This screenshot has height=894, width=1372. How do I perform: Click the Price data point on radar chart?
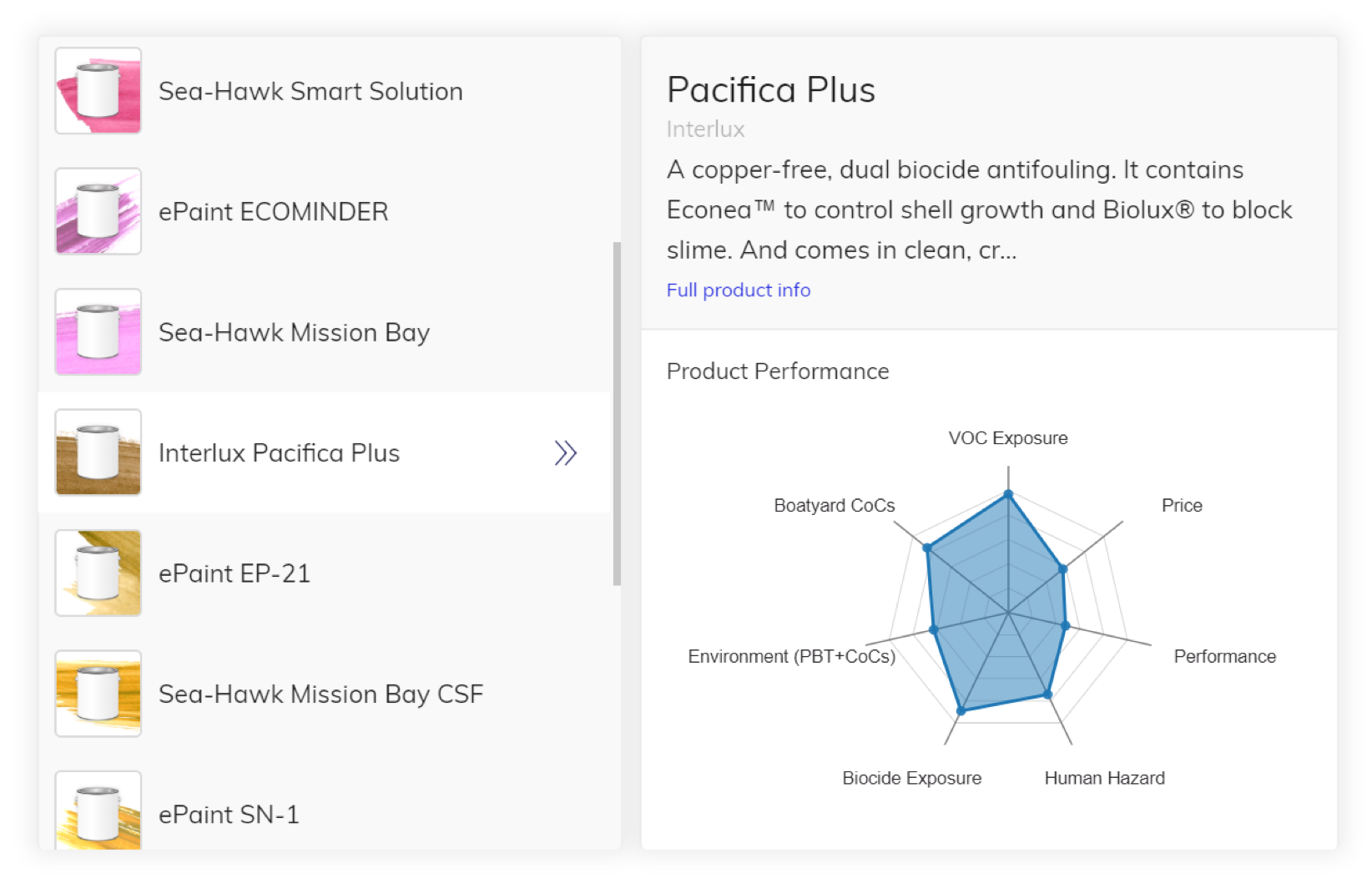1062,569
